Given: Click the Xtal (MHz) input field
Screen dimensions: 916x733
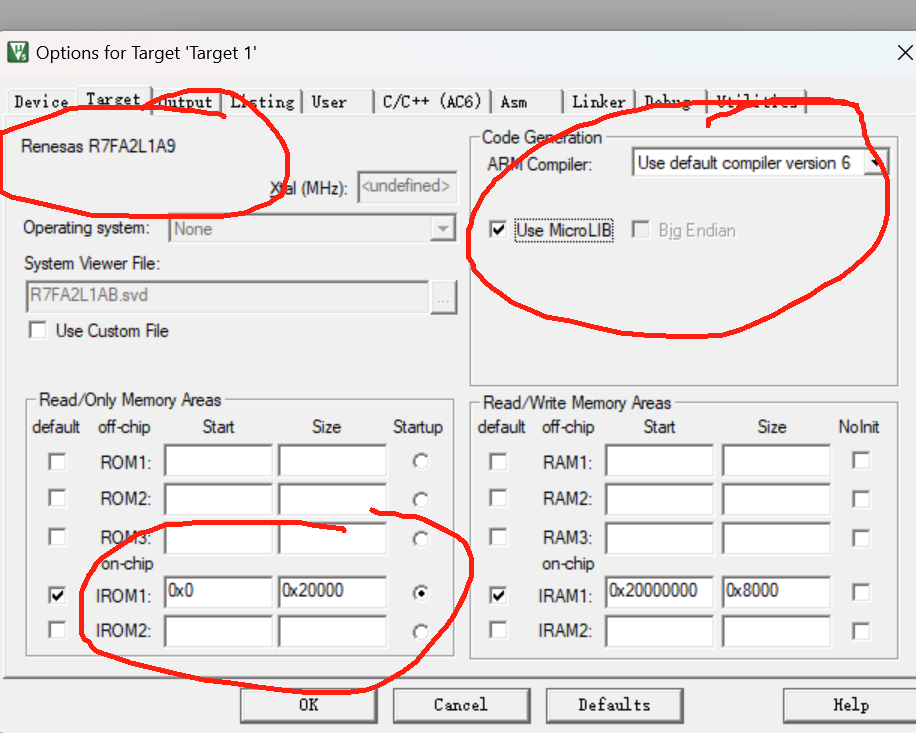Looking at the screenshot, I should pos(407,187).
